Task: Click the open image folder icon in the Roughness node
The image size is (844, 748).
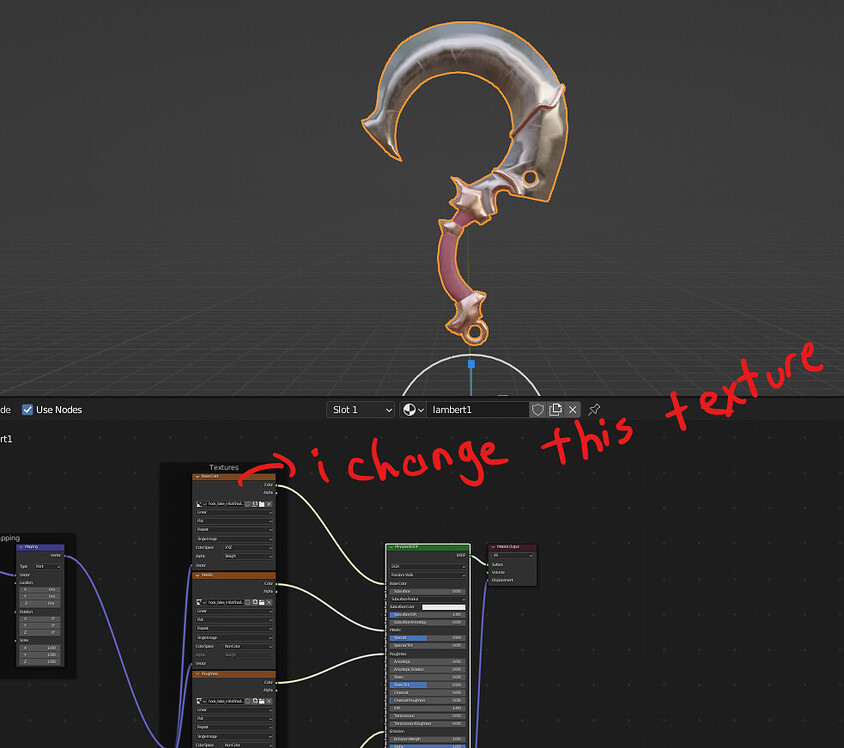Action: [x=262, y=701]
